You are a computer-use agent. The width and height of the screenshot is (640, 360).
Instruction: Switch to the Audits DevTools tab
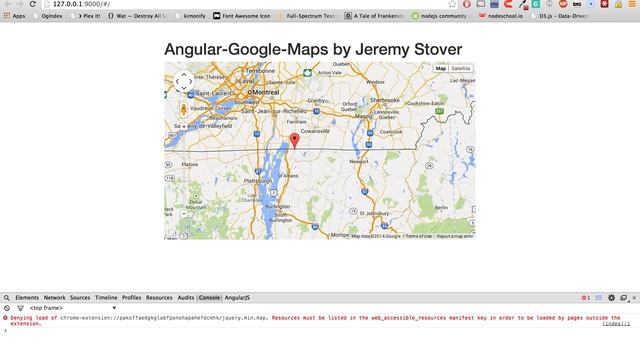point(186,298)
